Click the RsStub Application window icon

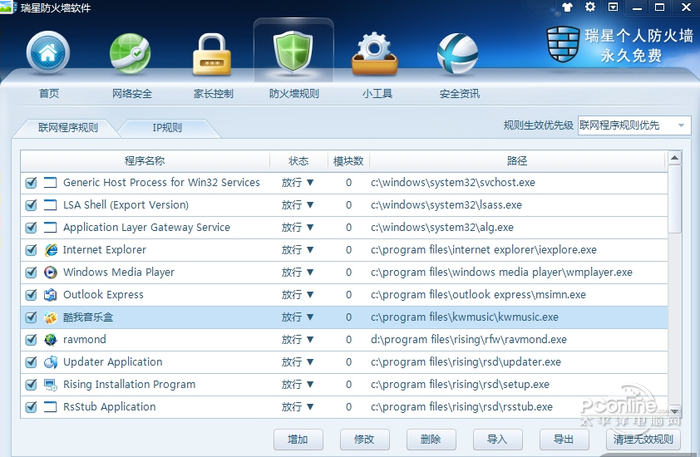pyautogui.click(x=51, y=407)
